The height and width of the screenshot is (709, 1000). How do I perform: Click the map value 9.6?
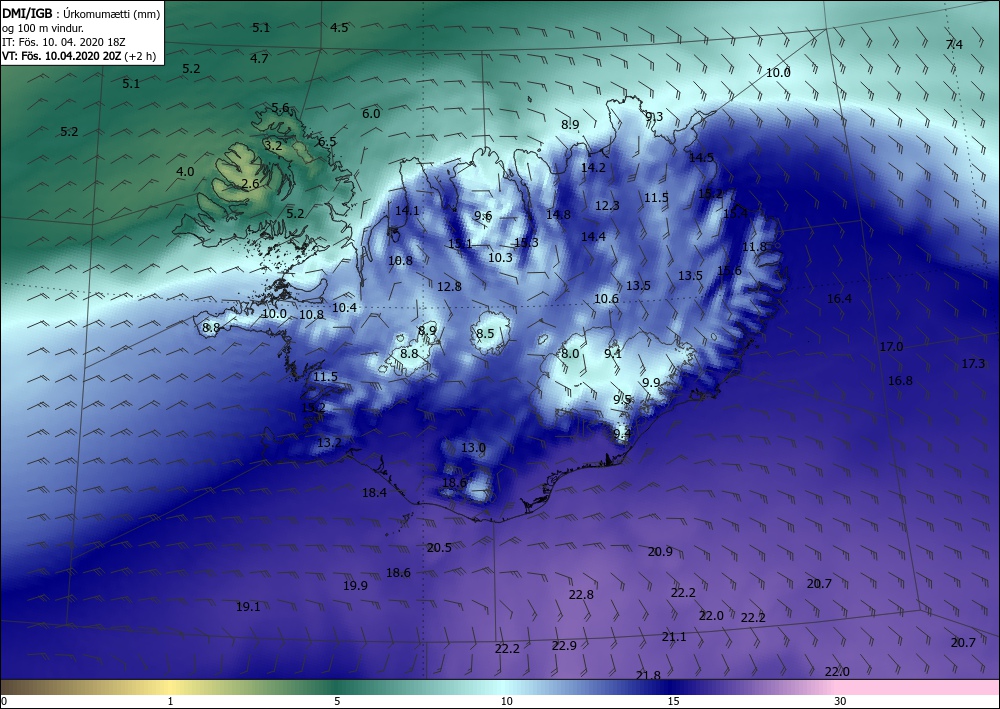click(483, 216)
